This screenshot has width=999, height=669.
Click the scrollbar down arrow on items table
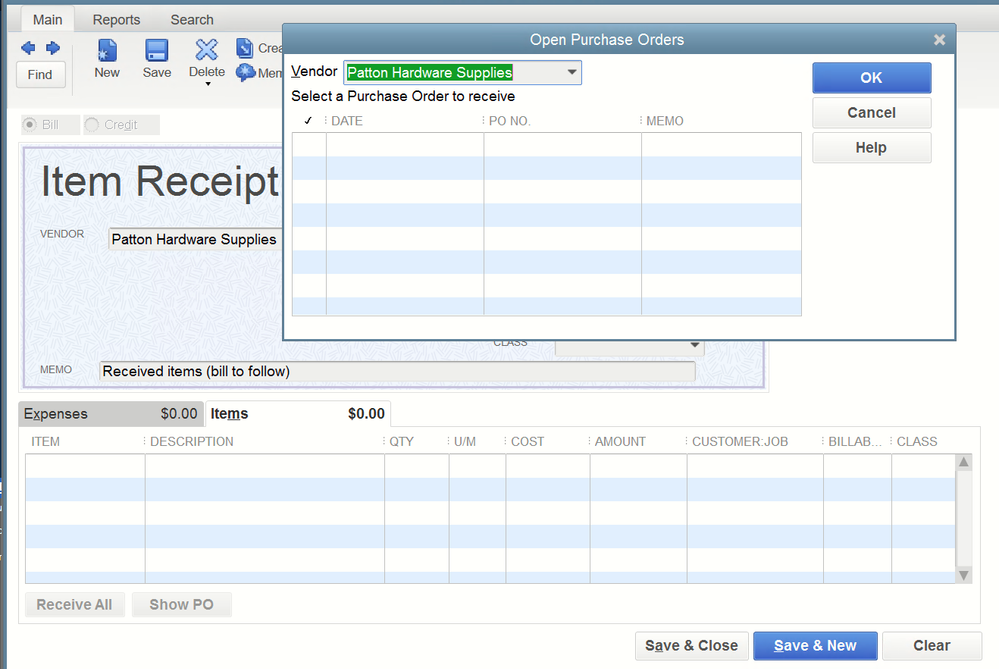tap(961, 575)
